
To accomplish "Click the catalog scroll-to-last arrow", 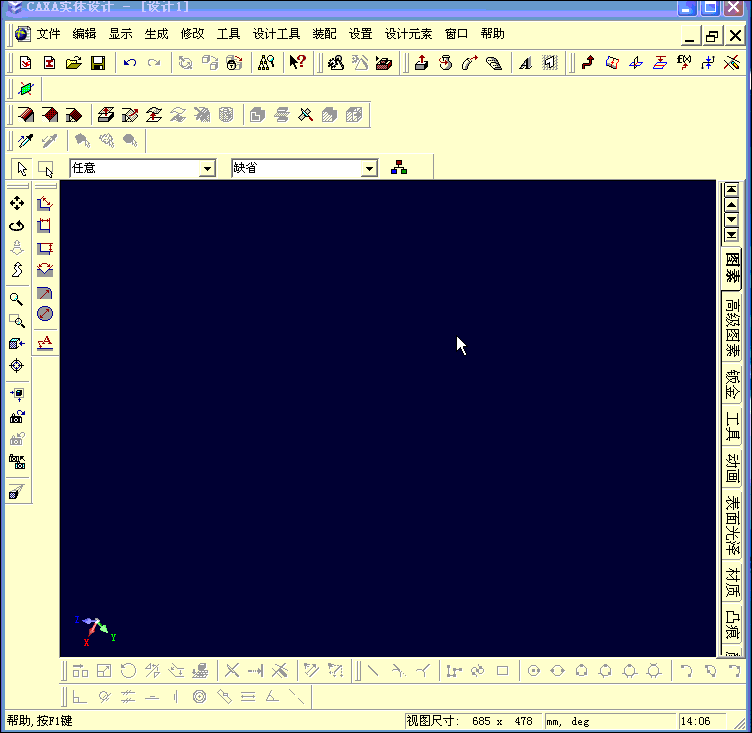I will [731, 235].
